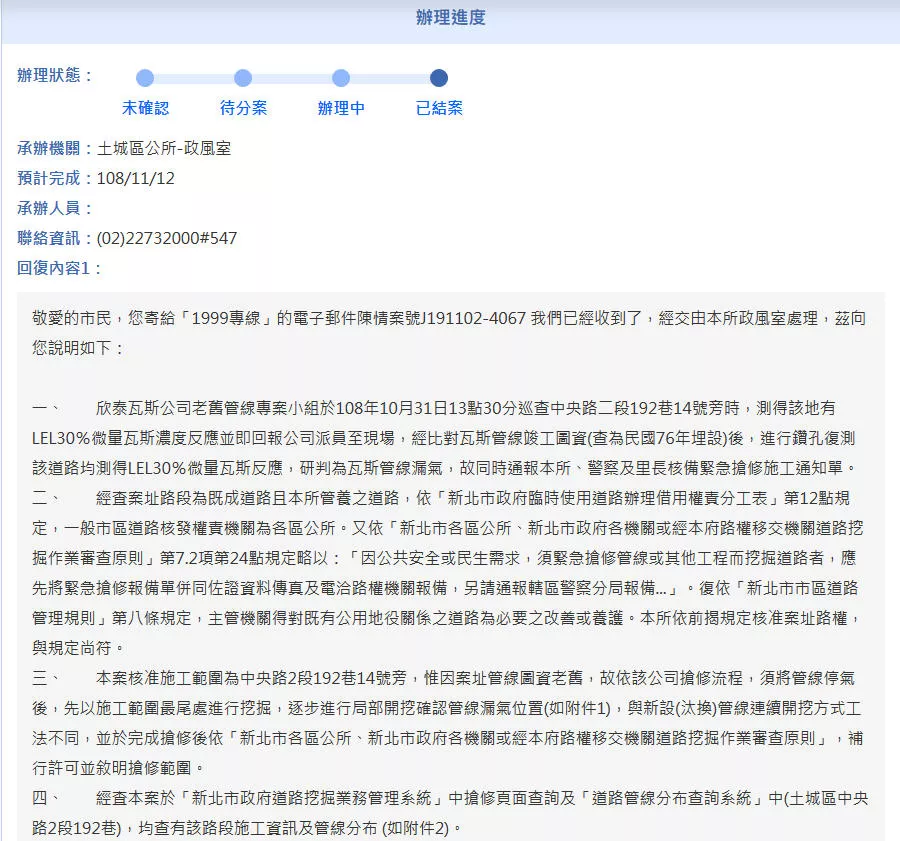The width and height of the screenshot is (900, 841).
Task: Click the 承辦機關 label
Action: (x=55, y=149)
